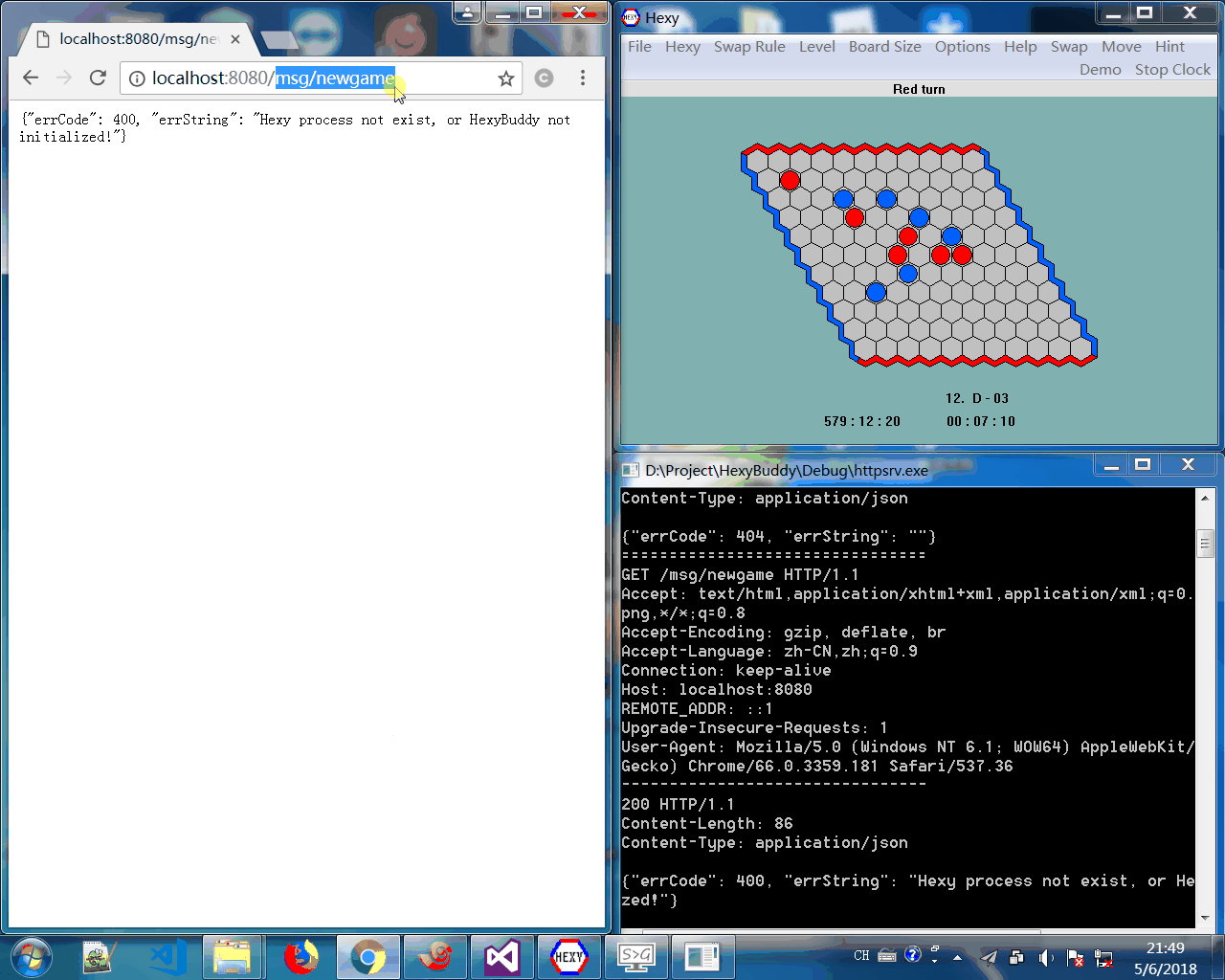Click console scrollbar up arrow
The image size is (1225, 980).
coord(1205,499)
